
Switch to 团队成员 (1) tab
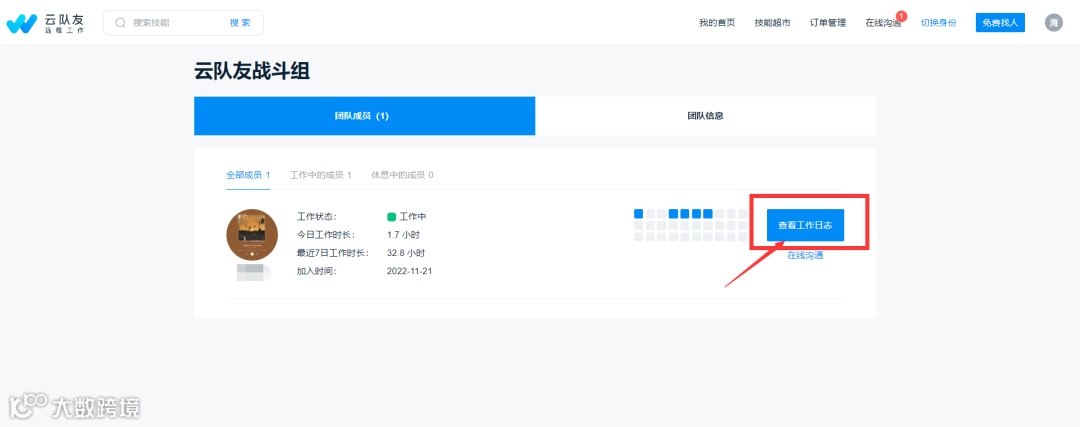click(364, 116)
